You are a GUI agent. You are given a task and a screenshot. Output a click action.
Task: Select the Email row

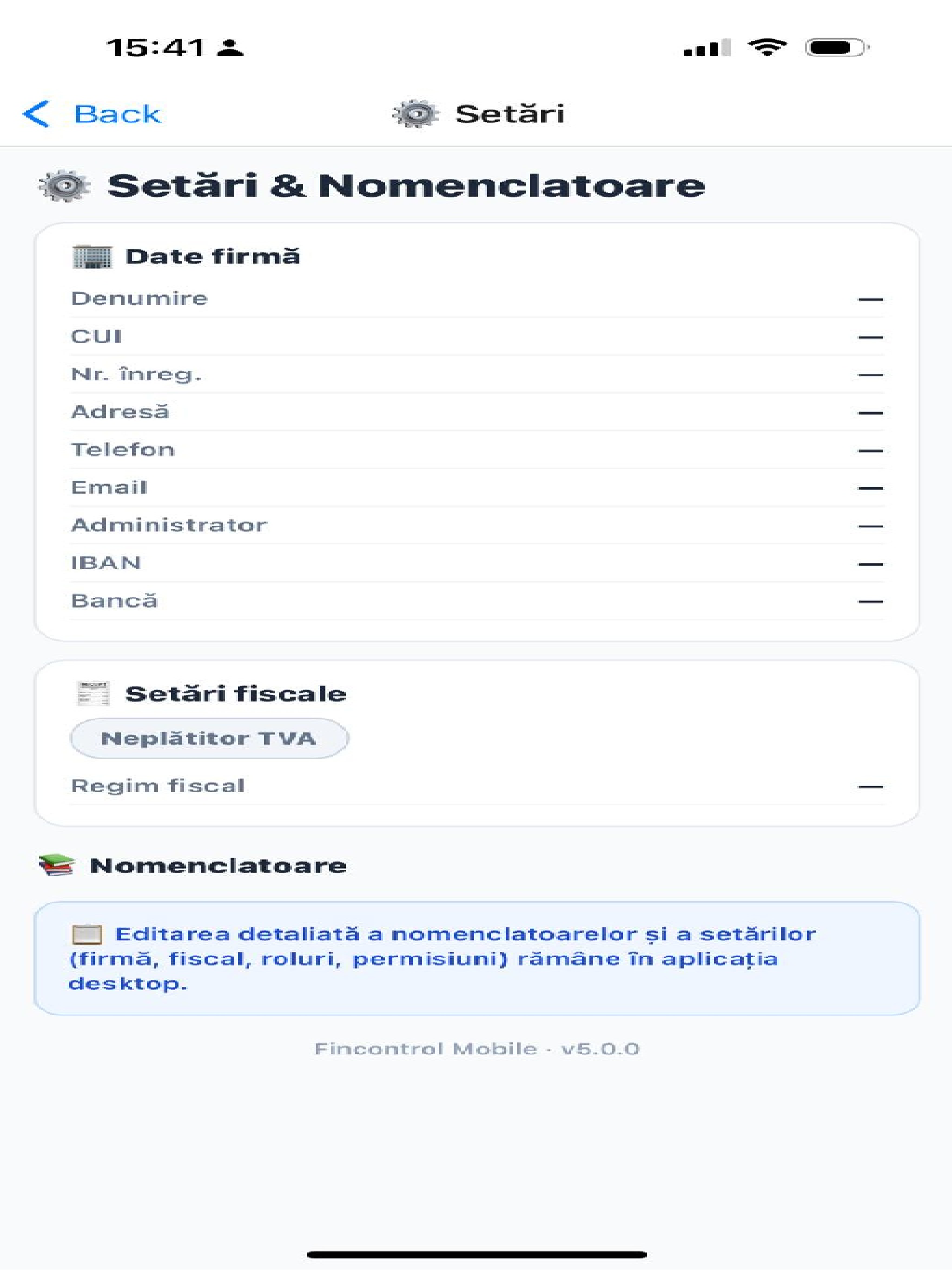click(476, 488)
